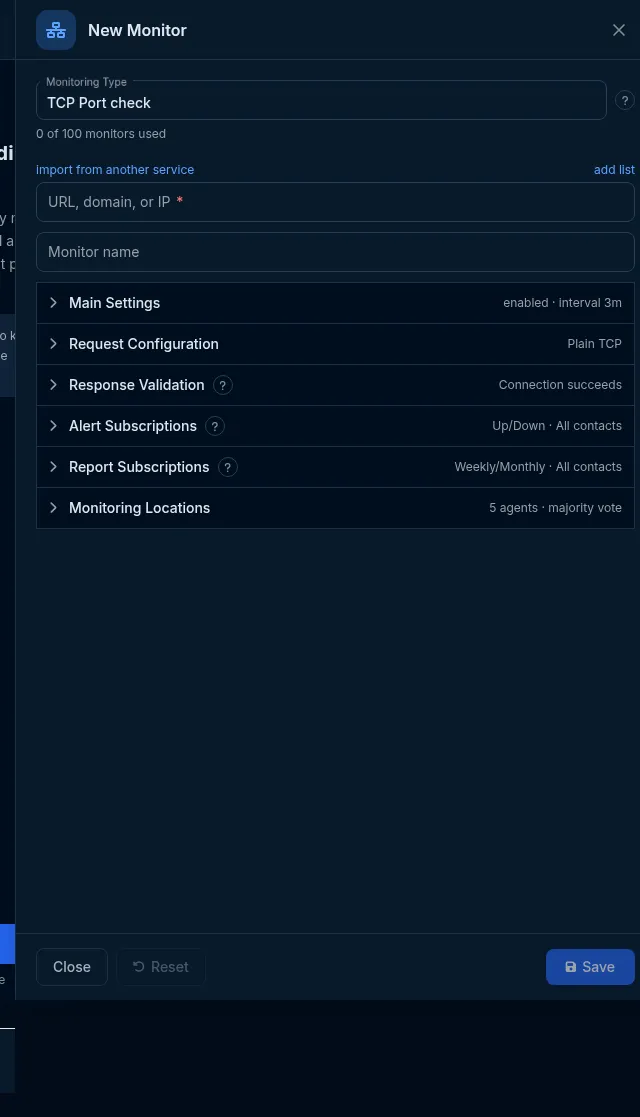Click the 'Plain TCP' summary text
The height and width of the screenshot is (1117, 640).
pyautogui.click(x=594, y=344)
